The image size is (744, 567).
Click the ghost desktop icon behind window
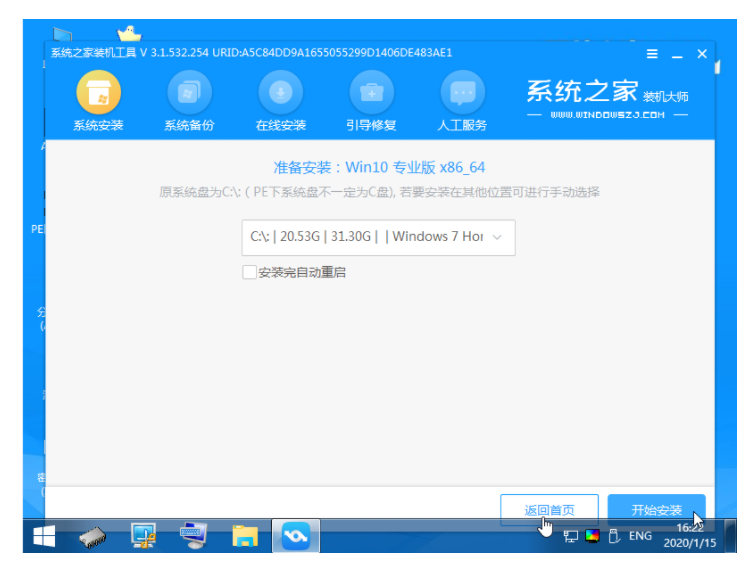129,33
